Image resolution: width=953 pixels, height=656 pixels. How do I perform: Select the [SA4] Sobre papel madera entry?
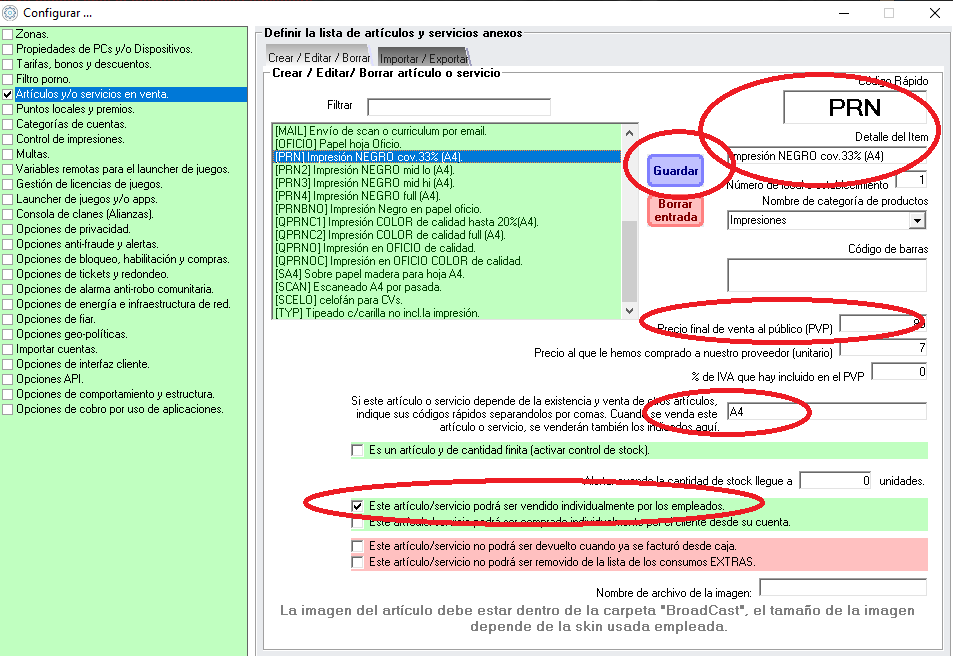(x=446, y=274)
